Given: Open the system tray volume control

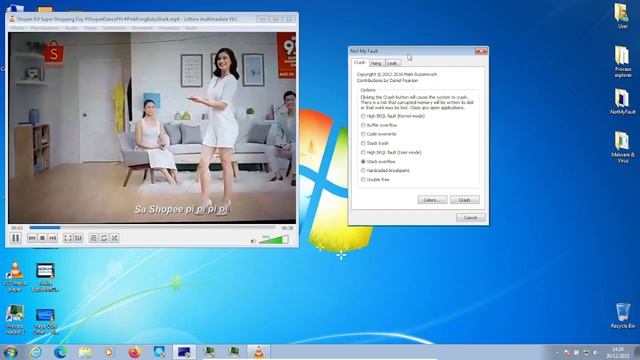Looking at the screenshot, I should (x=596, y=353).
